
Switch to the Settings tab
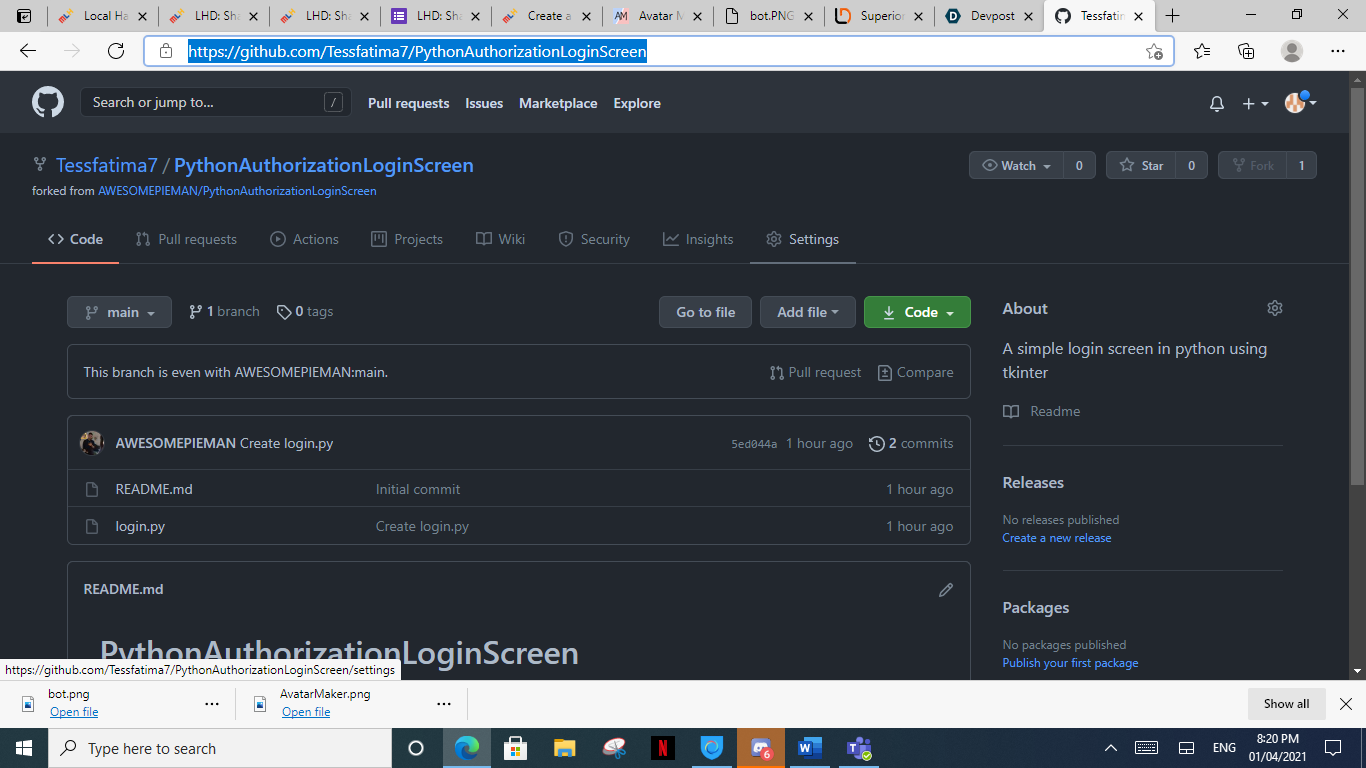(812, 239)
